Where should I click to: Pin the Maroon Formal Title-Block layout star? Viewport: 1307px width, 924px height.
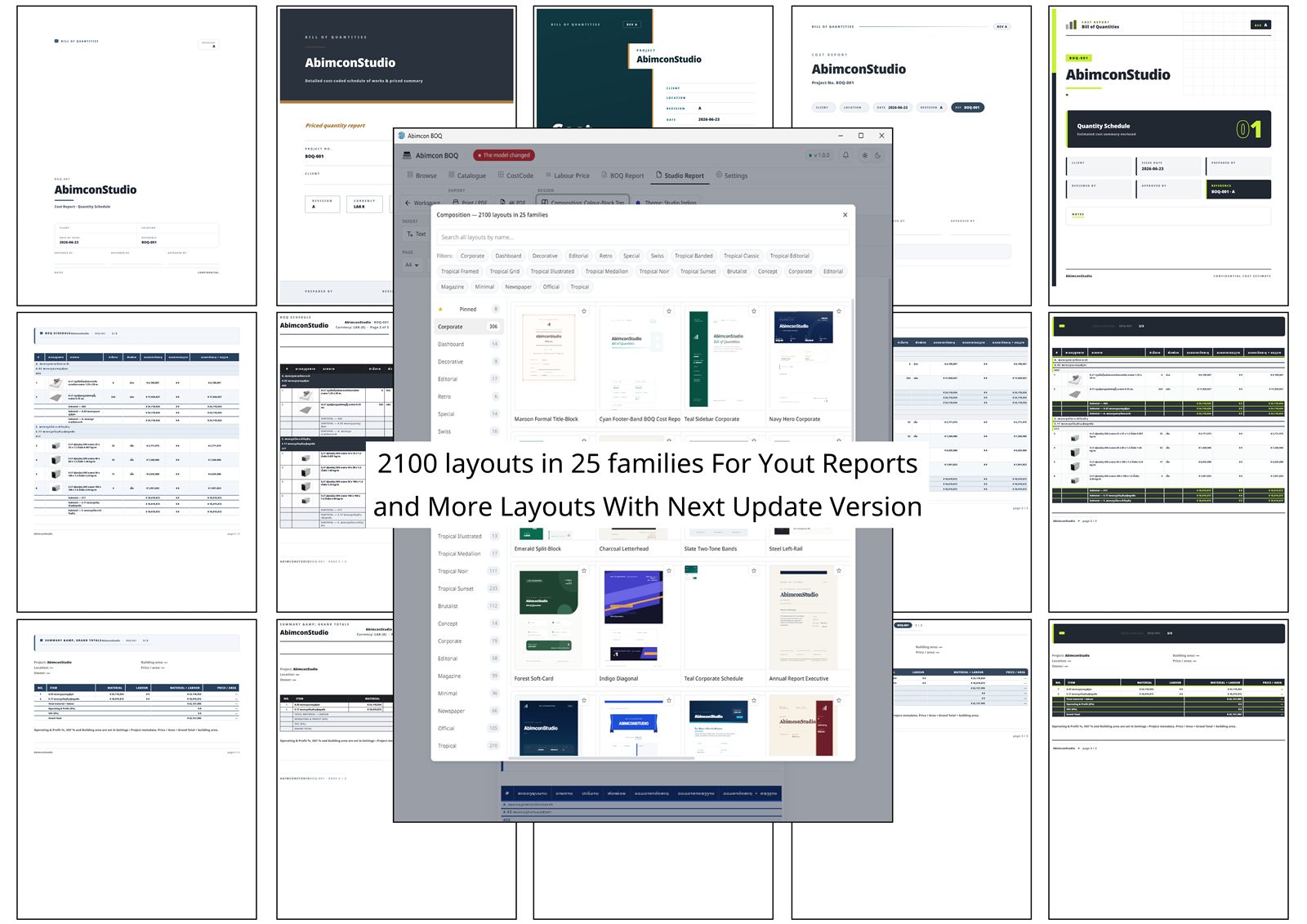tap(584, 311)
